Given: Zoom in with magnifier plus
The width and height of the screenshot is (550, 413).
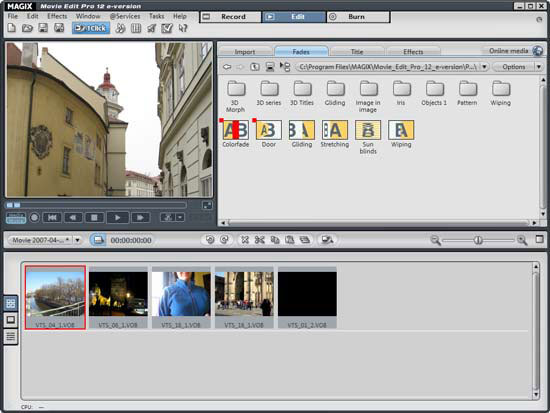Looking at the screenshot, I should pyautogui.click(x=522, y=240).
